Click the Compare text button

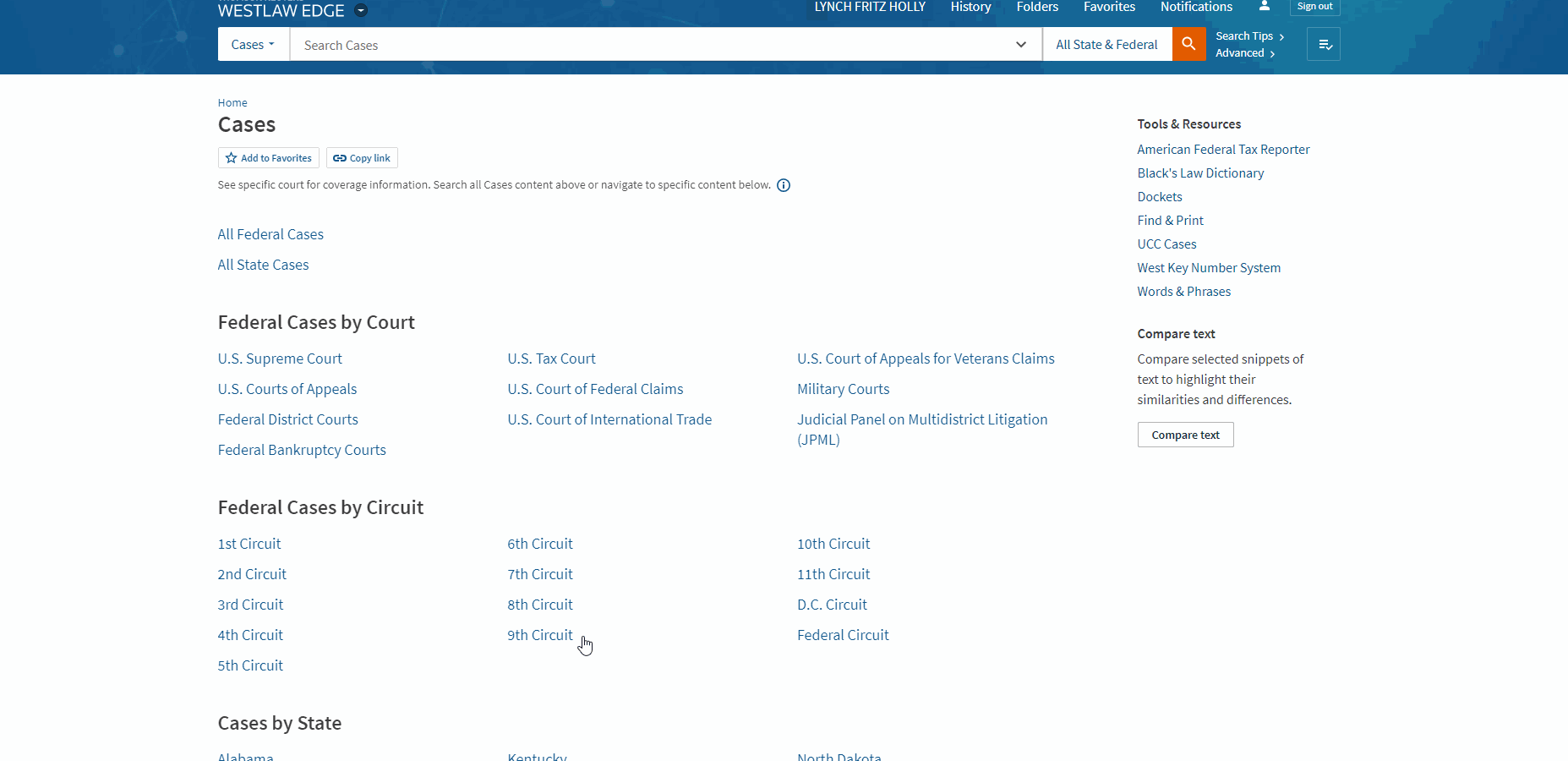pyautogui.click(x=1185, y=435)
